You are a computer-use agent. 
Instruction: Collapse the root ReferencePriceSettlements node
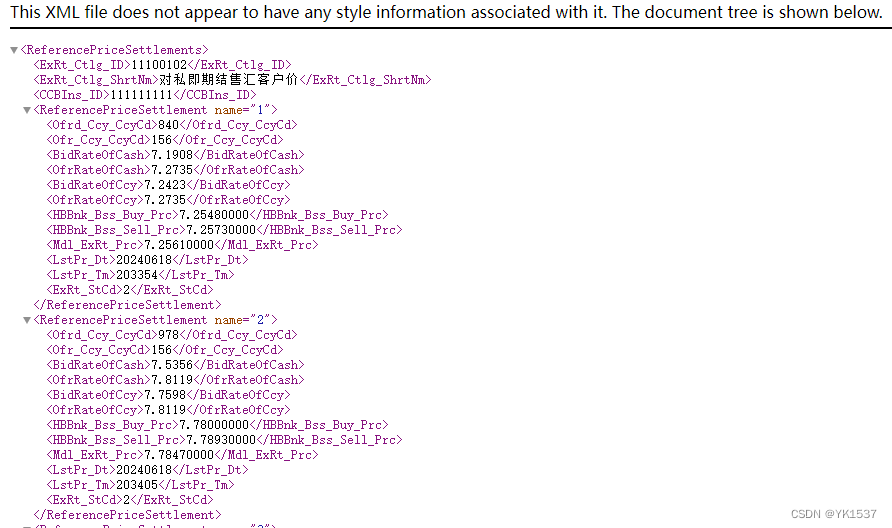pyautogui.click(x=14, y=50)
